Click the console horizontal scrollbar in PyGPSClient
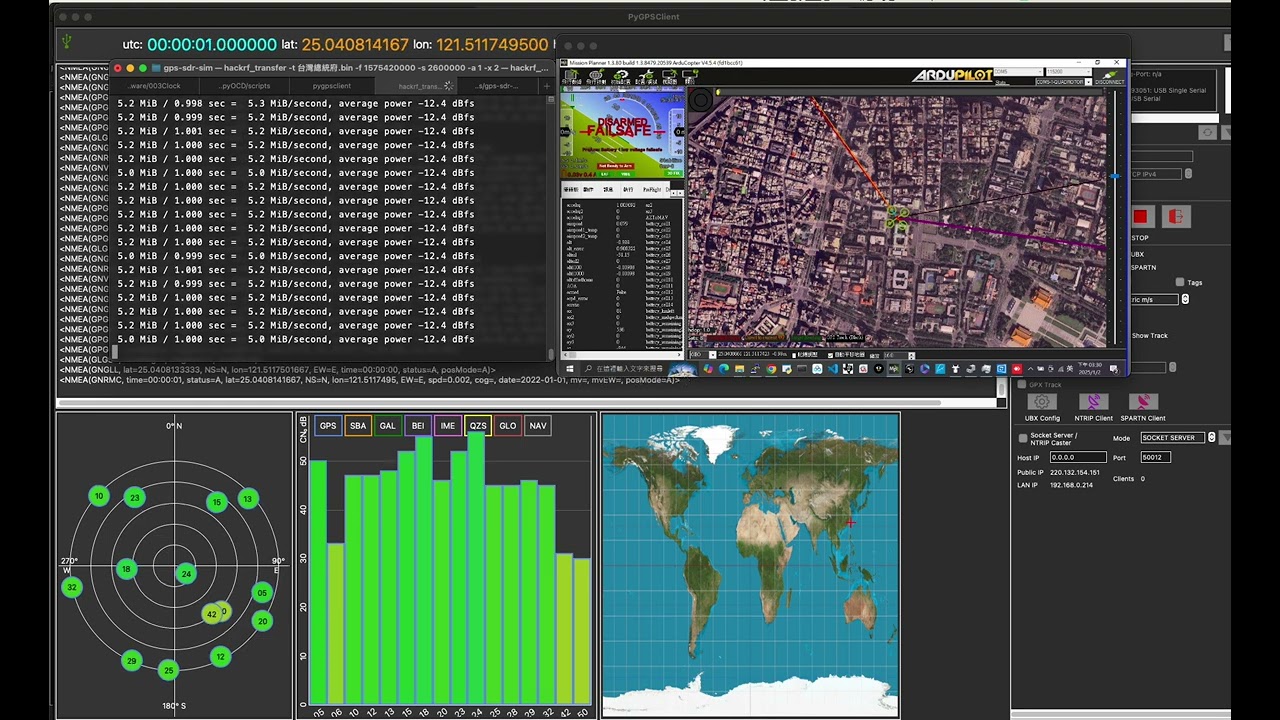Image resolution: width=1280 pixels, height=720 pixels. point(497,403)
